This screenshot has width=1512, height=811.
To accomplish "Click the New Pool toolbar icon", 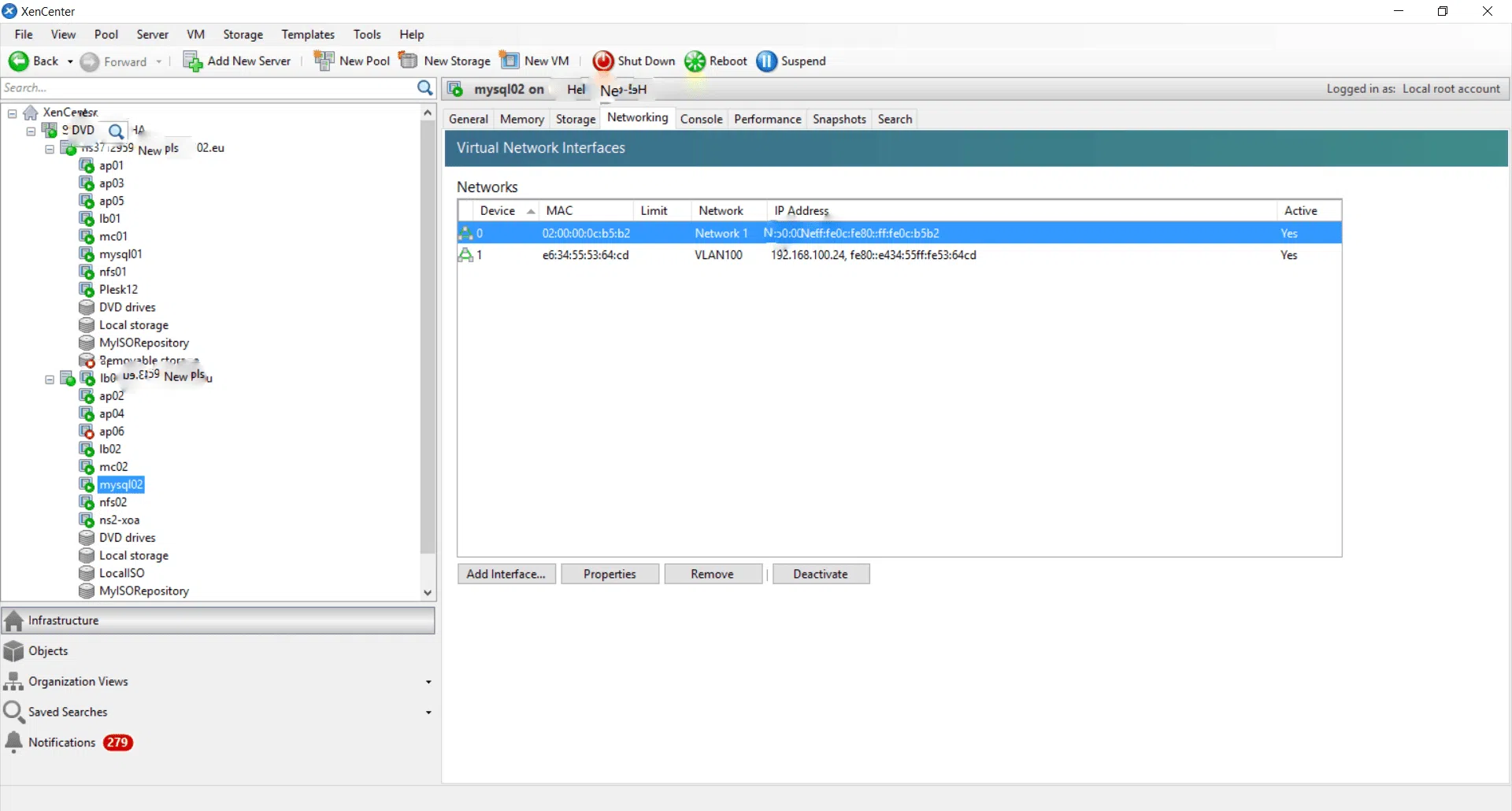I will 324,61.
